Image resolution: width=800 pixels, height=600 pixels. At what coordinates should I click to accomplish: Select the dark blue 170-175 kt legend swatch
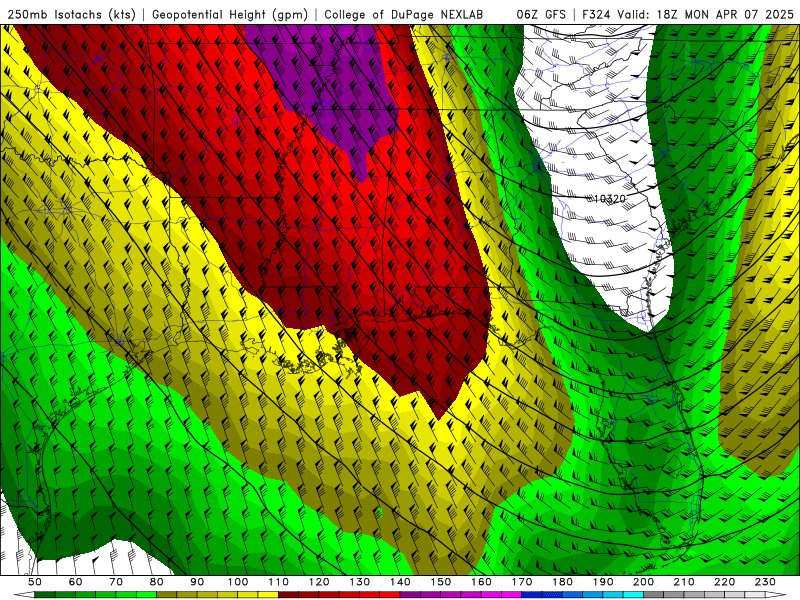(x=532, y=595)
